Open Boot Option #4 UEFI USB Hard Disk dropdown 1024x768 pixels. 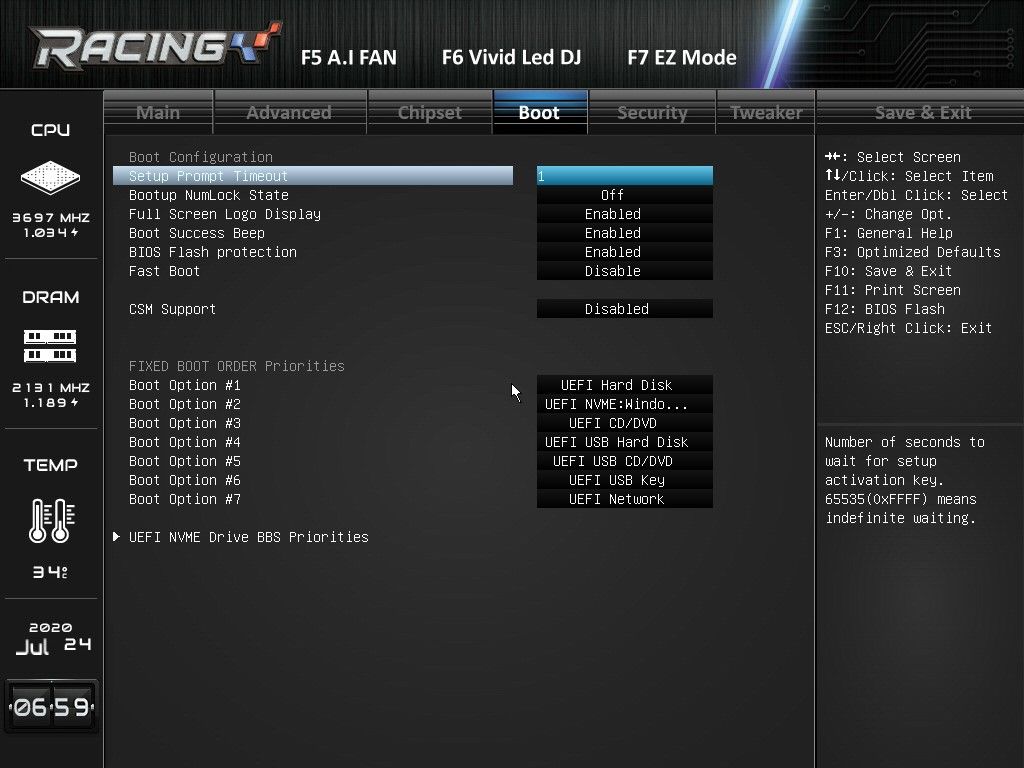(625, 441)
